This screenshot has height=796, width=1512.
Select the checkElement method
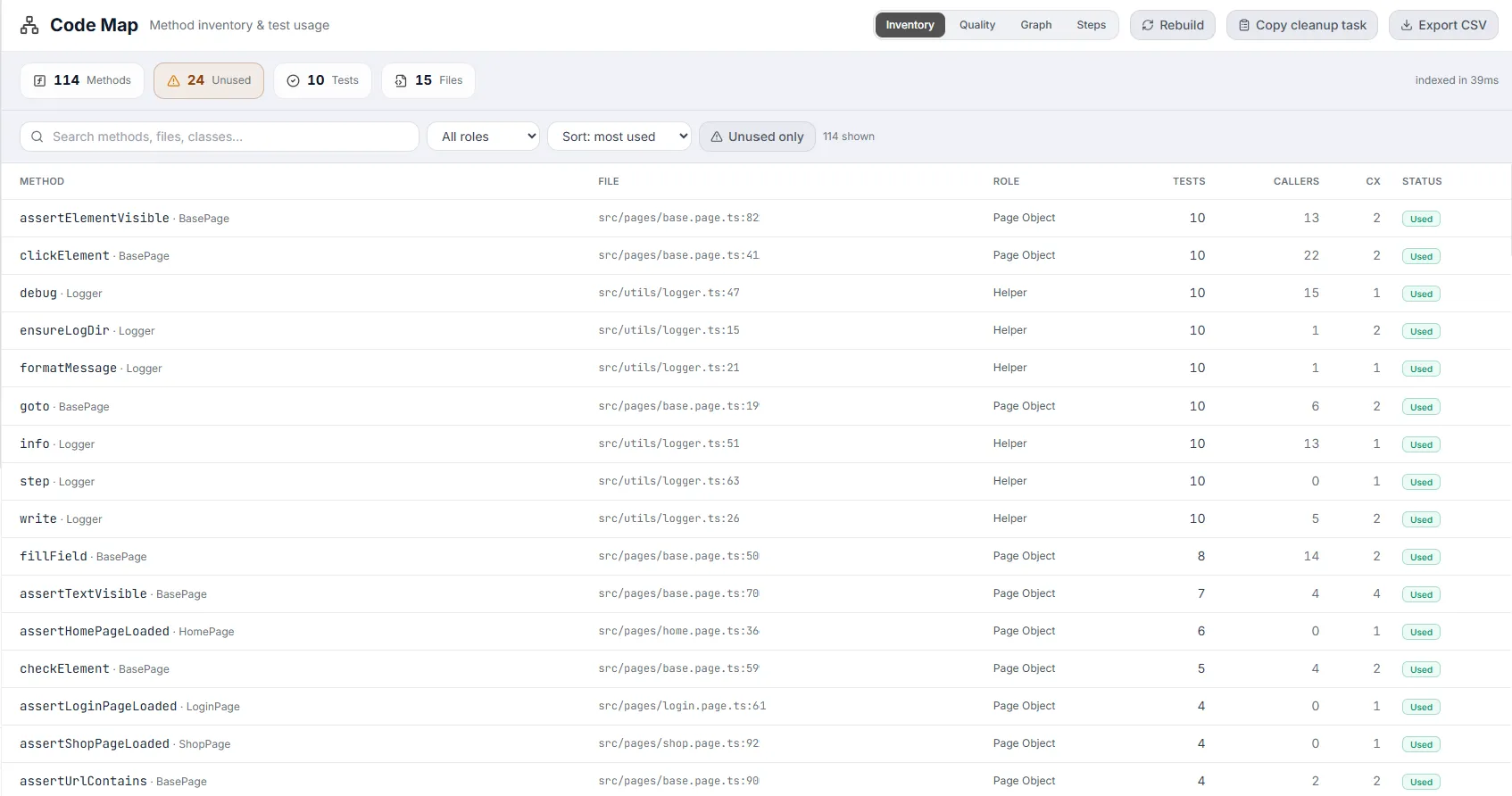pyautogui.click(x=64, y=668)
